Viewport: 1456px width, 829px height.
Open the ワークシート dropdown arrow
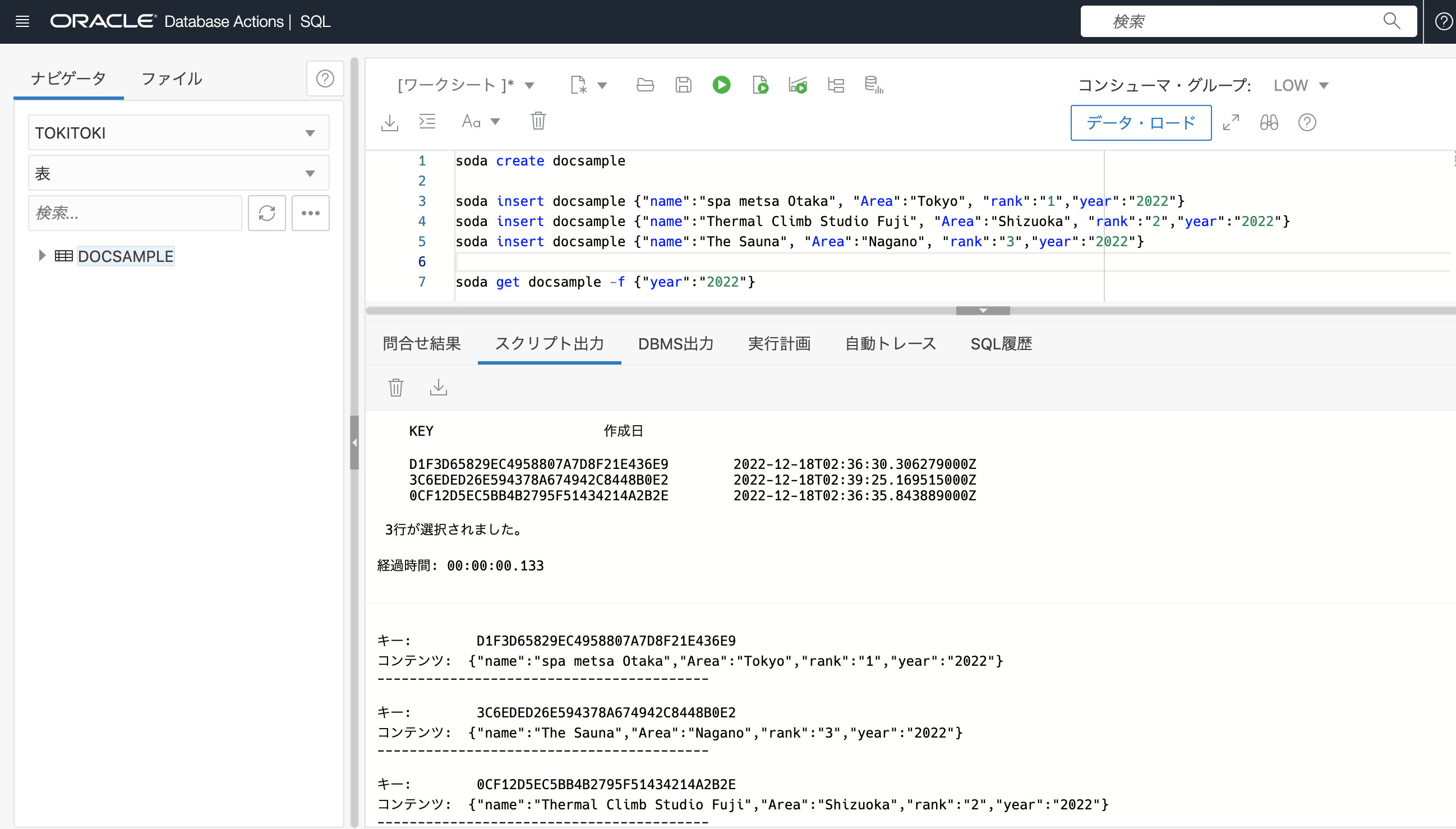point(529,86)
